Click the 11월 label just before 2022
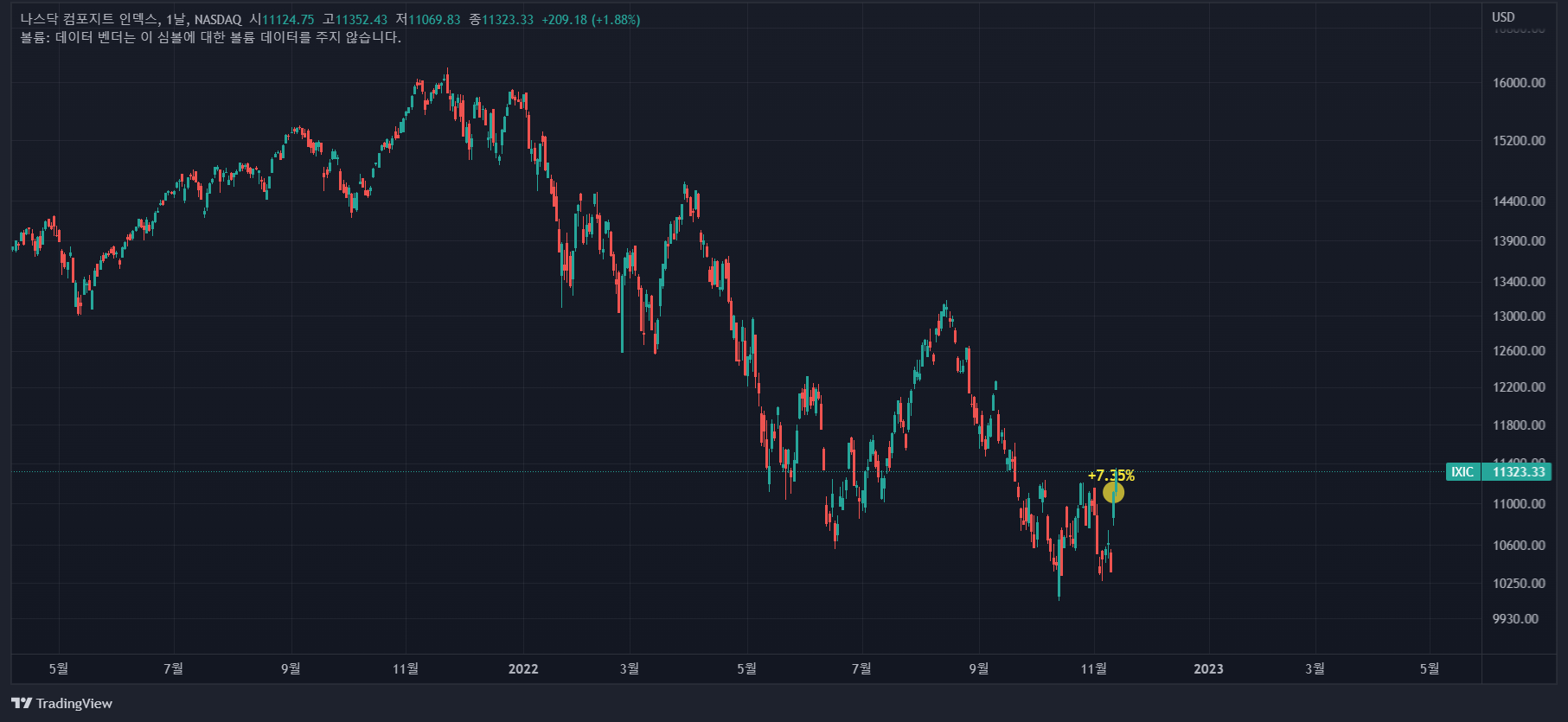This screenshot has width=1568, height=722. (x=406, y=669)
